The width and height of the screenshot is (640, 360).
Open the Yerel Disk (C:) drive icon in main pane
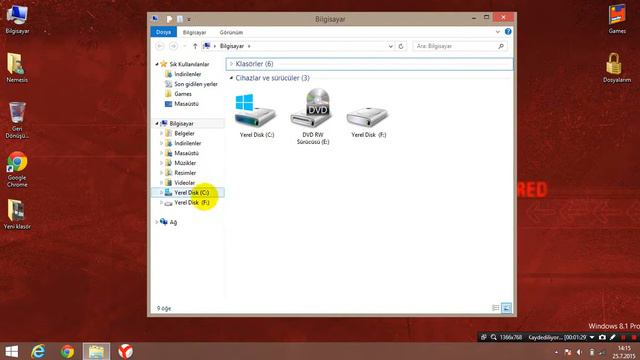click(256, 115)
